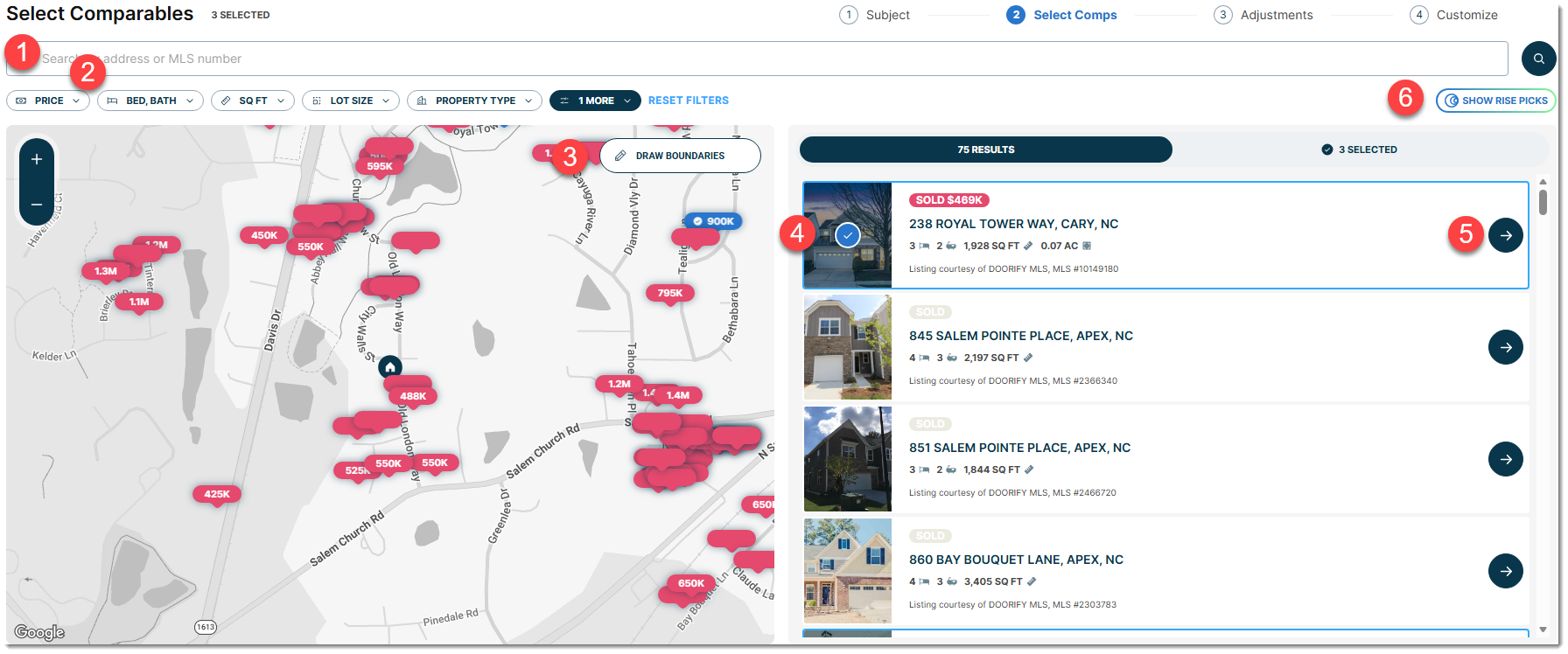Screen dimensions: 1568x654
Task: Toggle Show Rise Picks
Action: pos(1495,101)
